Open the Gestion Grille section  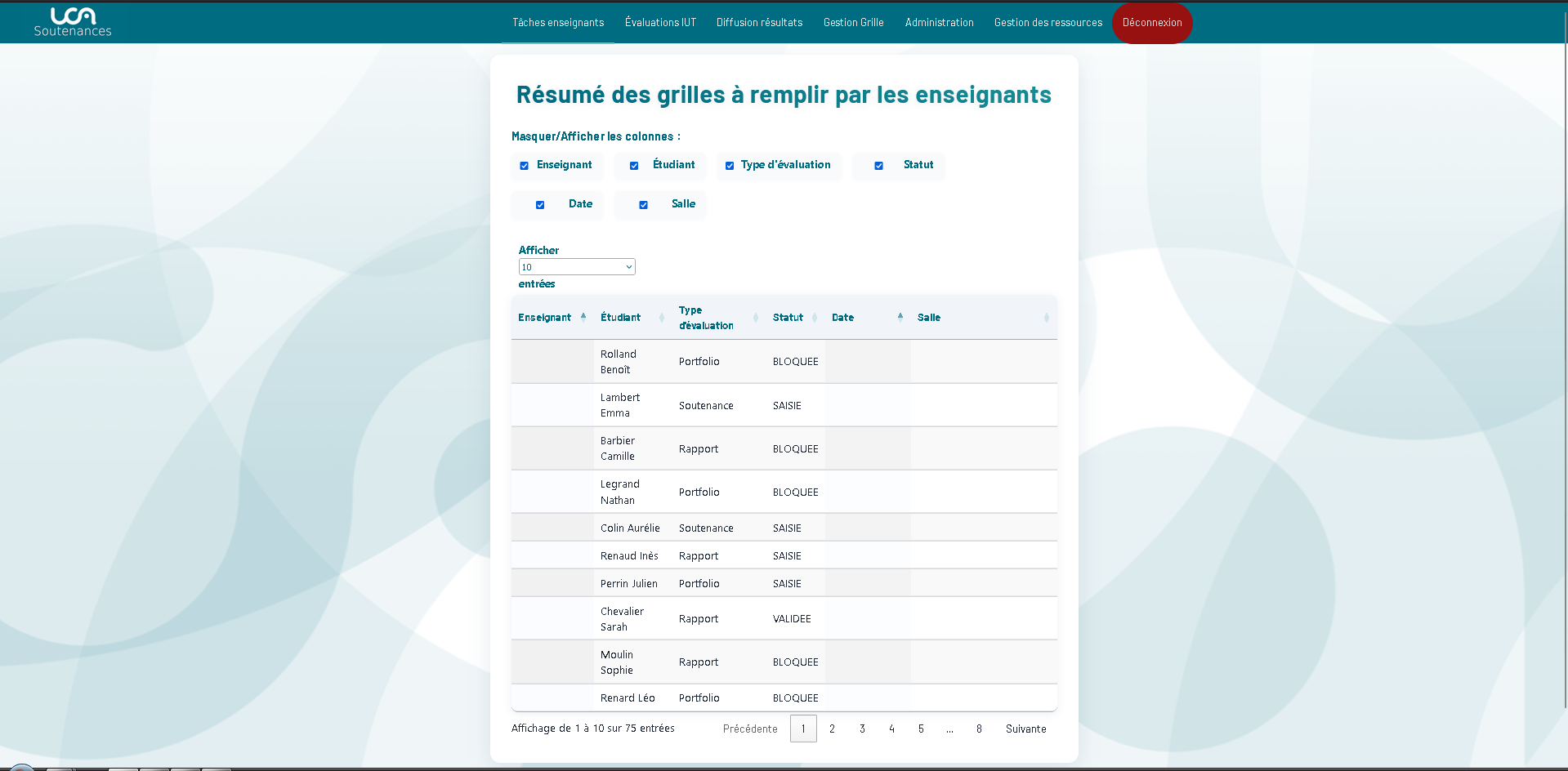[853, 22]
